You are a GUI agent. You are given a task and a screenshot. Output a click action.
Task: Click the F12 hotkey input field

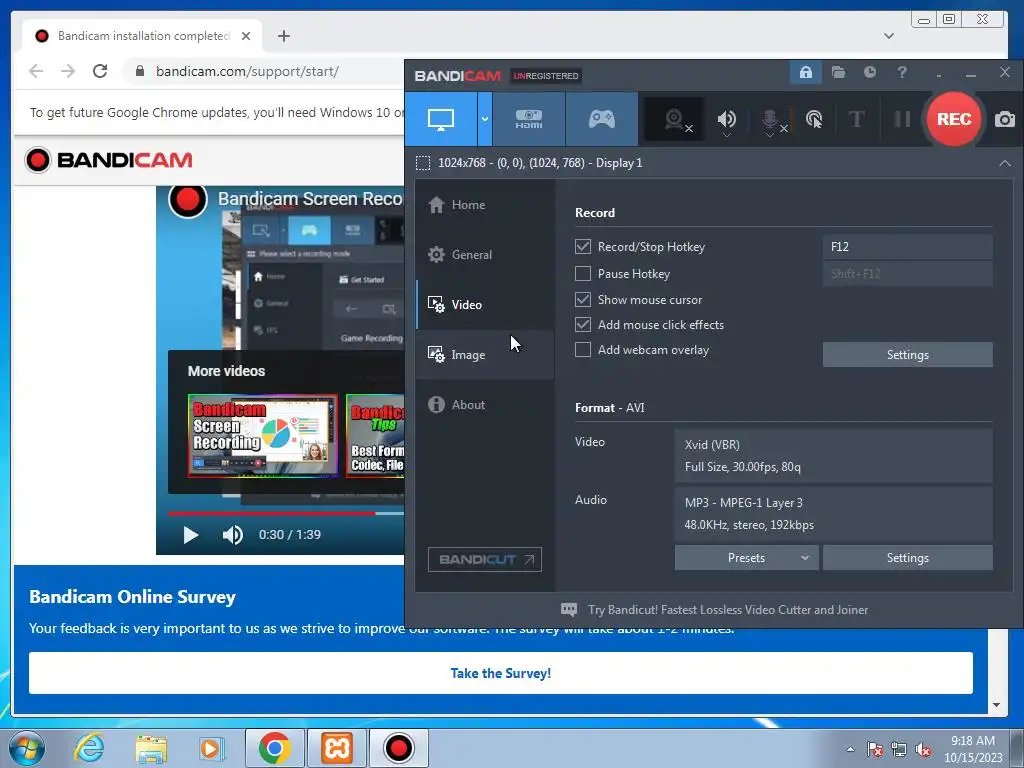pyautogui.click(x=907, y=247)
